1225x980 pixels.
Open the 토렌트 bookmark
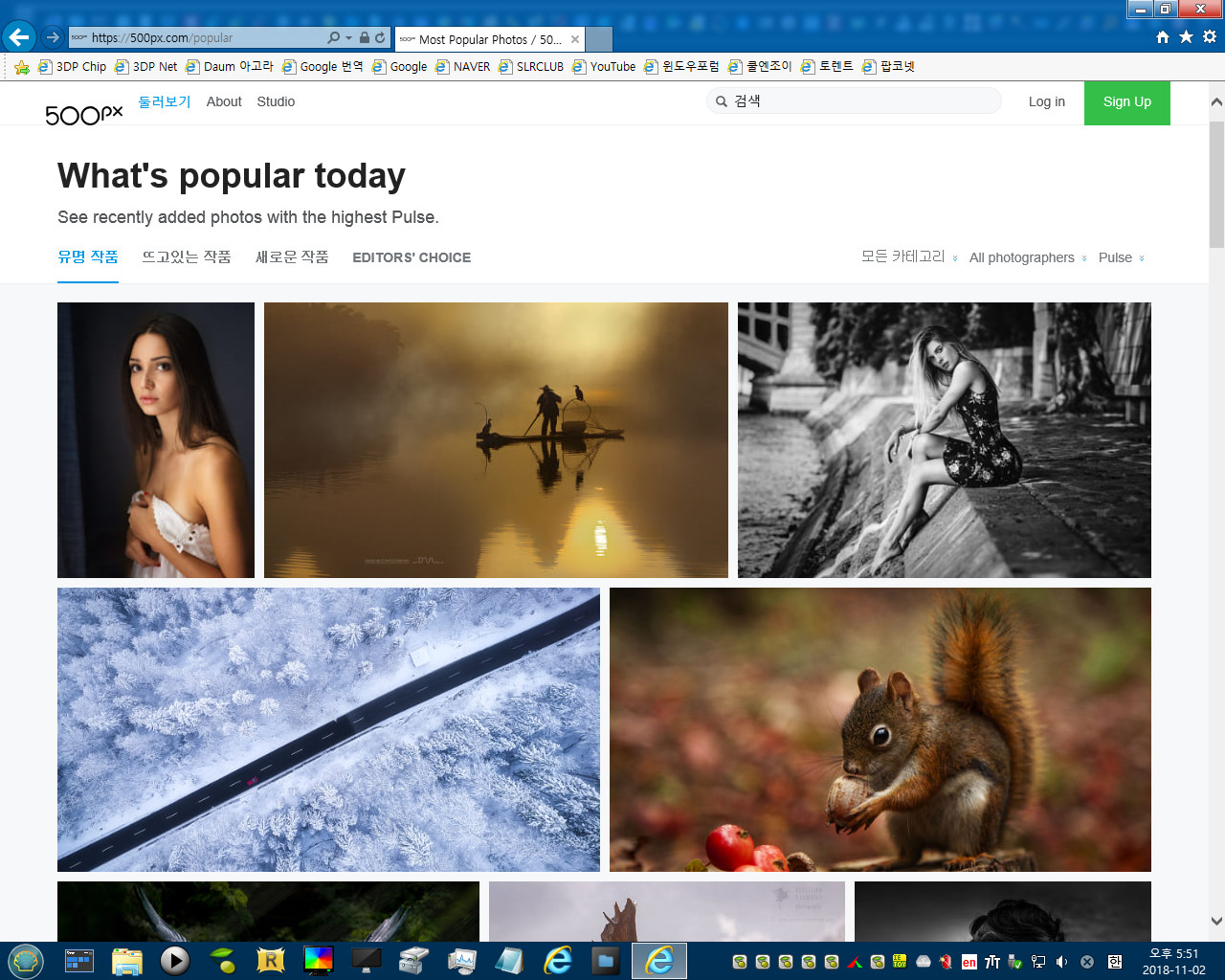(827, 66)
